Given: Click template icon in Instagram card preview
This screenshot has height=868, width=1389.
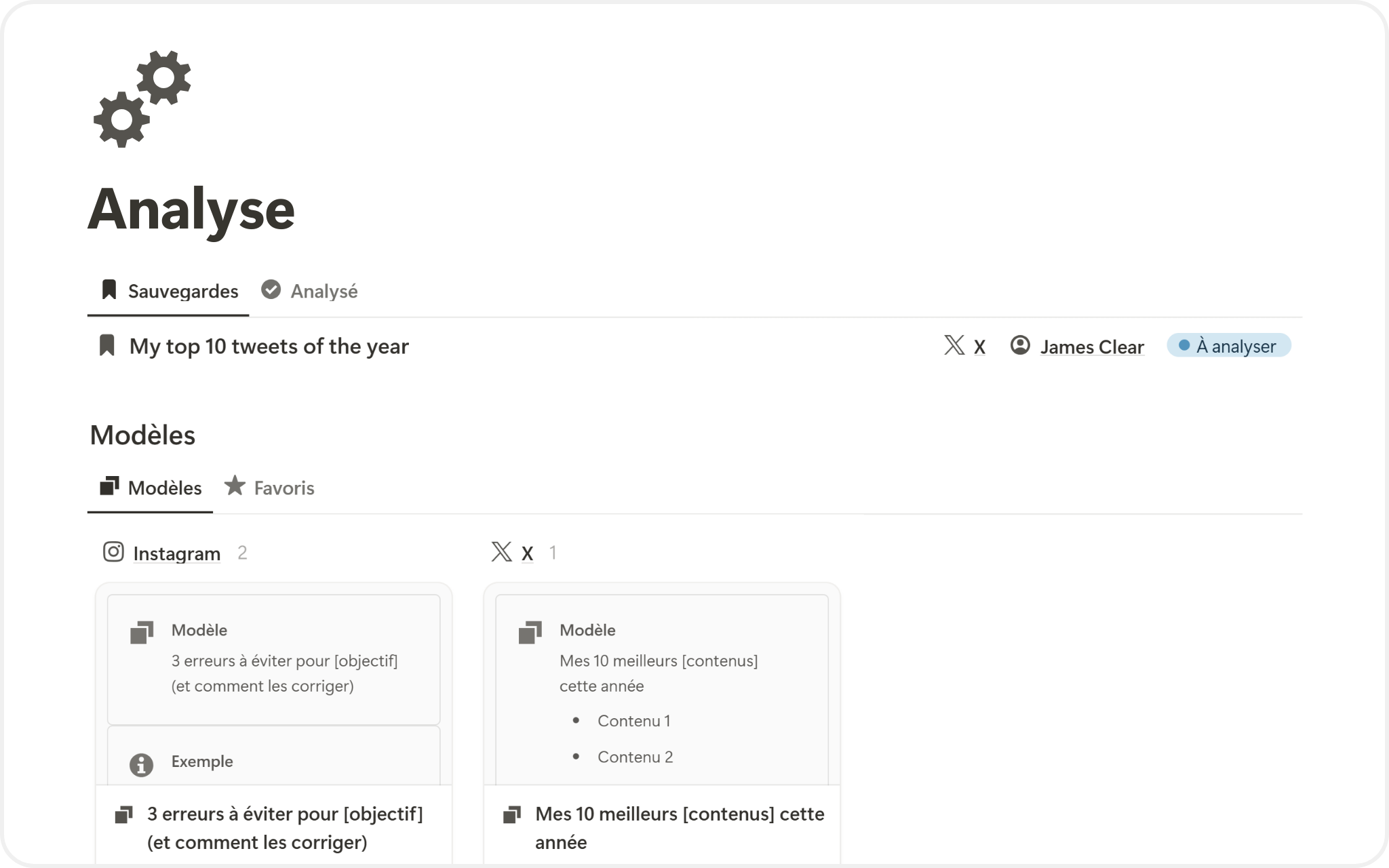Looking at the screenshot, I should click(142, 633).
